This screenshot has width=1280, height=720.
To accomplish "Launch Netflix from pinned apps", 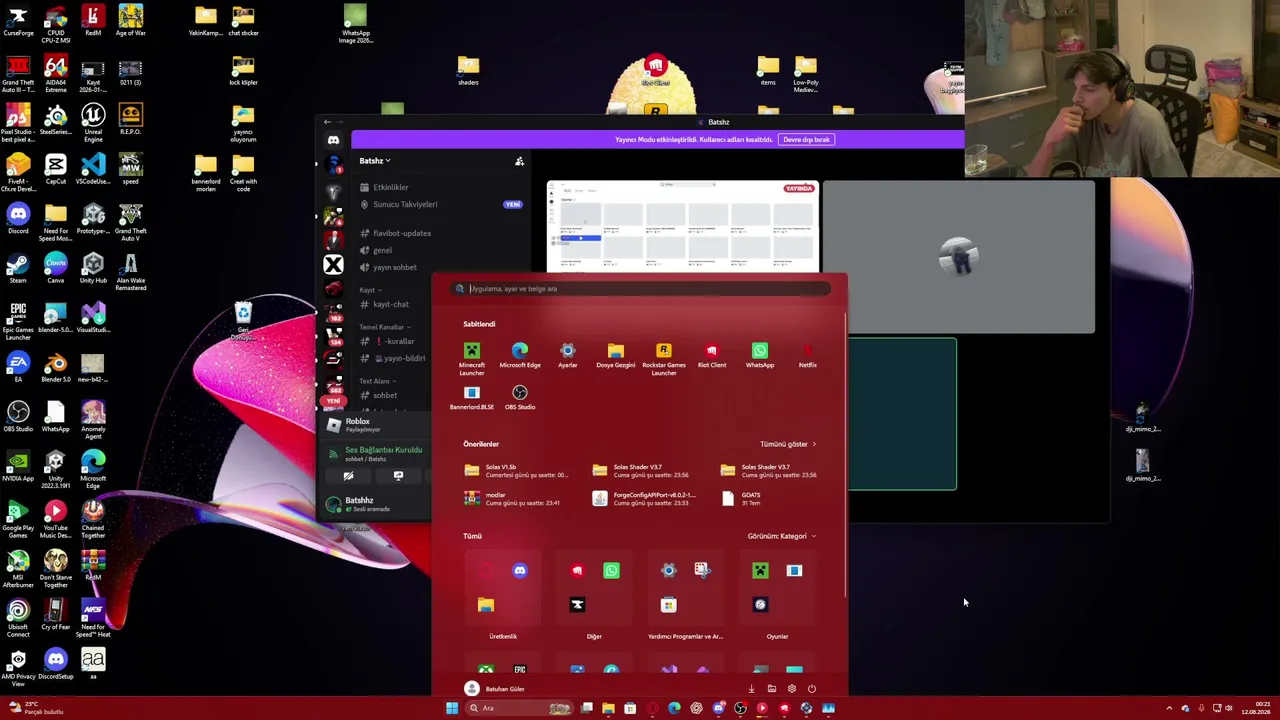I will pos(808,355).
